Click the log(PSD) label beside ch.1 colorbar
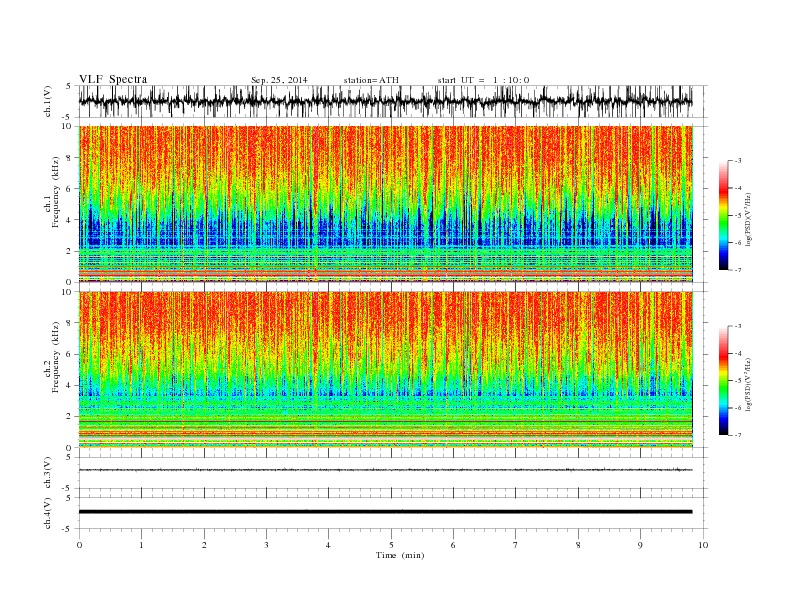The image size is (792, 612). click(x=748, y=218)
